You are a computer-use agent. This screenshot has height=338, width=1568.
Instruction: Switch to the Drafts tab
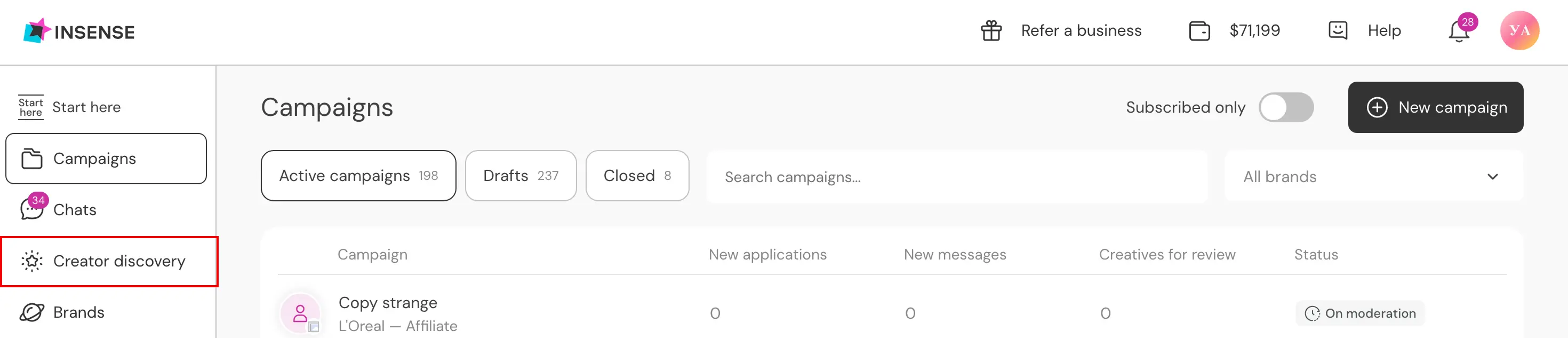pos(521,175)
